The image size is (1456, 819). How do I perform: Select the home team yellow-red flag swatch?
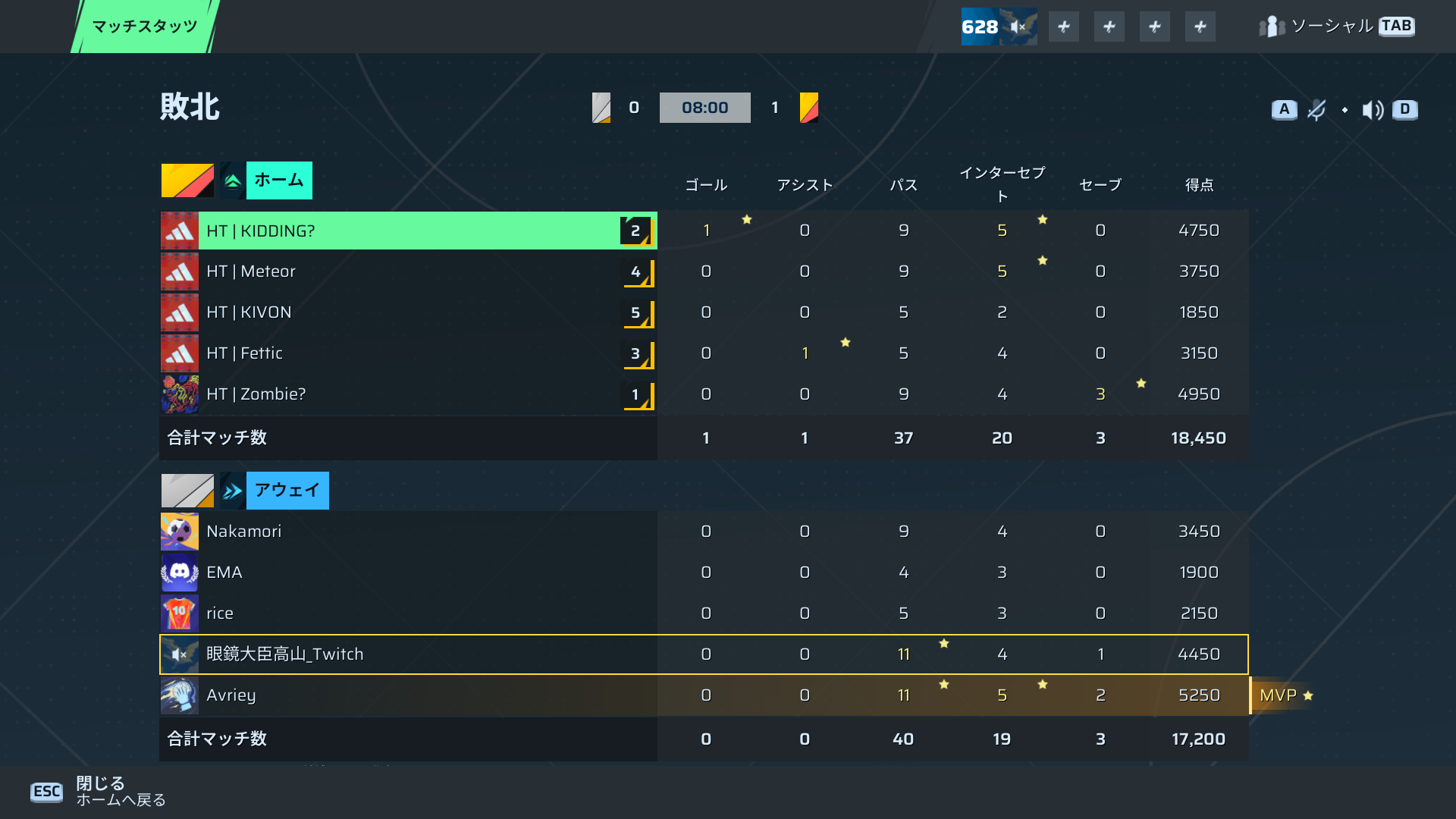click(187, 180)
